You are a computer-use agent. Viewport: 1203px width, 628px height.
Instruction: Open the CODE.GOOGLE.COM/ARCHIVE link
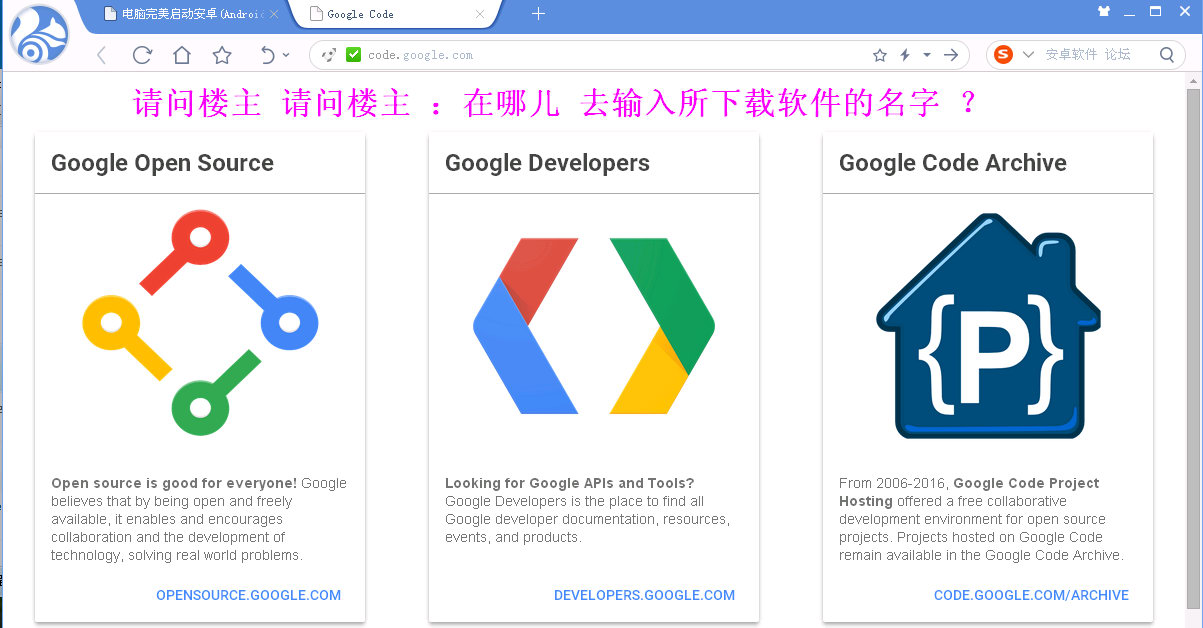1031,595
